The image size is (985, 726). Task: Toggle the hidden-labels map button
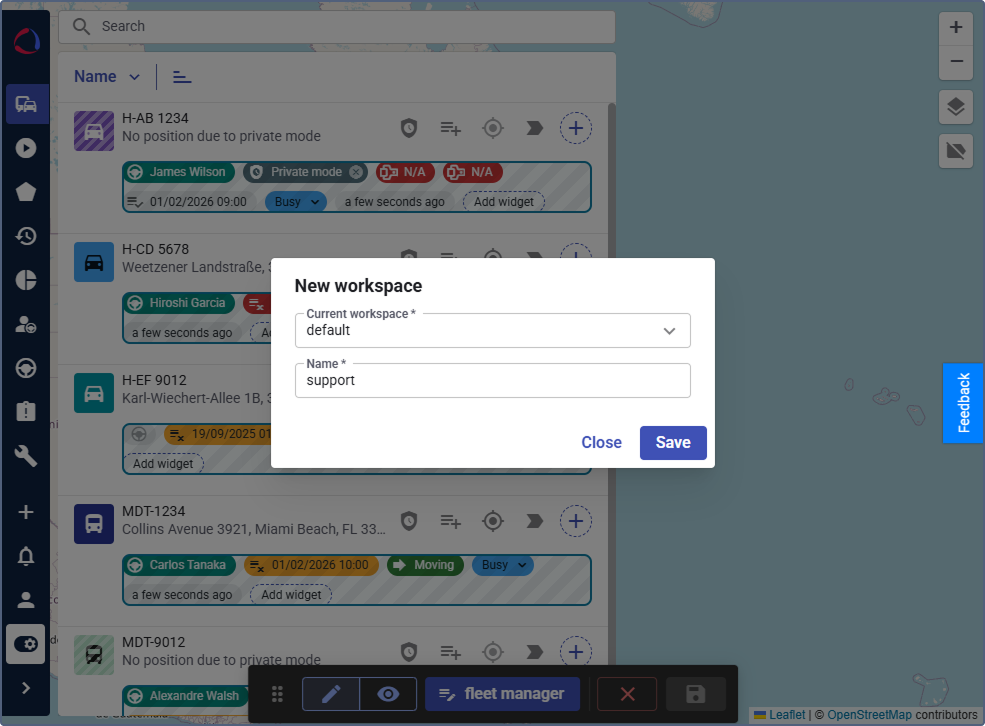956,151
